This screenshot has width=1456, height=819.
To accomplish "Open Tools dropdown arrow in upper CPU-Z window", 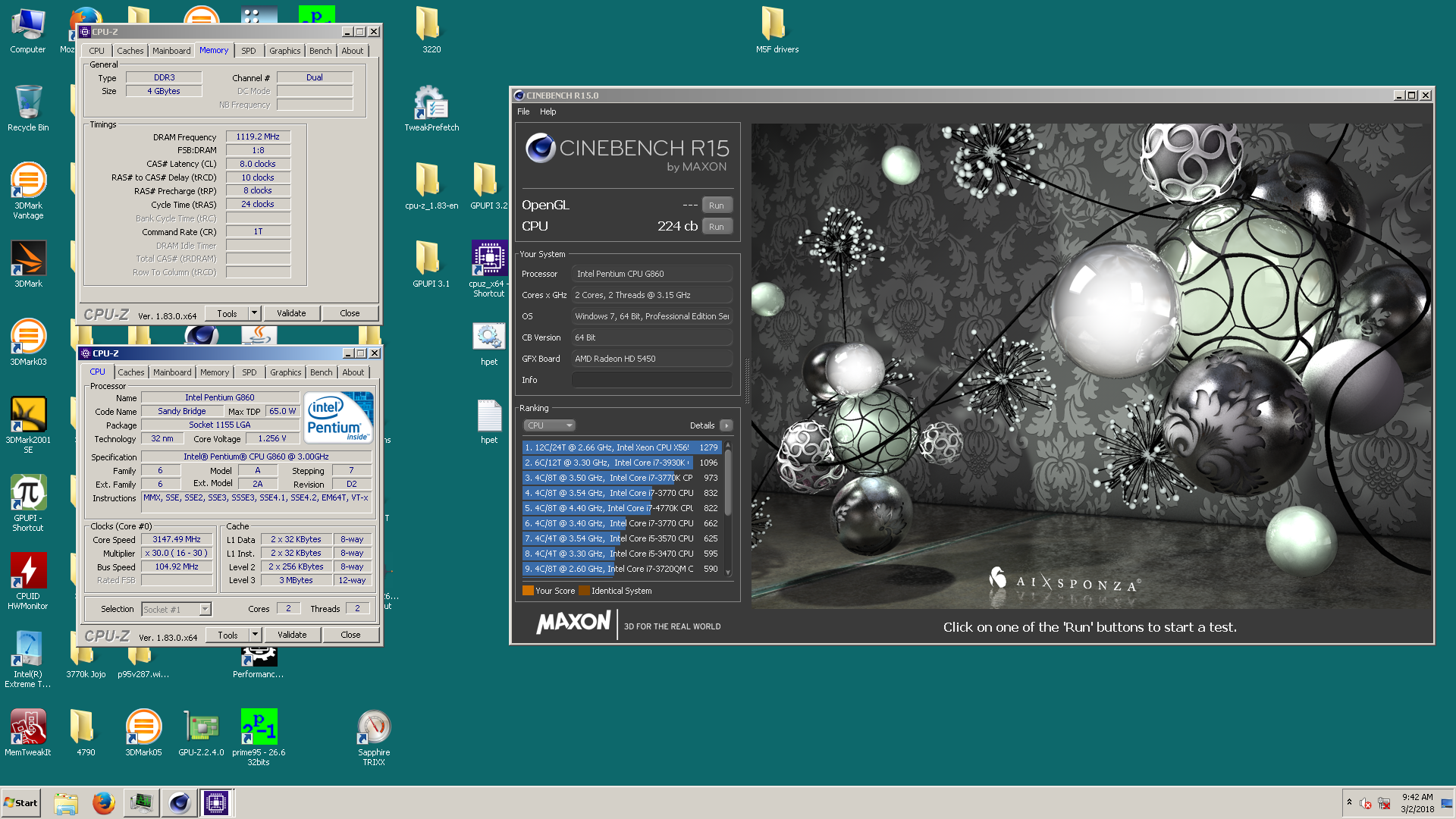I will [255, 313].
